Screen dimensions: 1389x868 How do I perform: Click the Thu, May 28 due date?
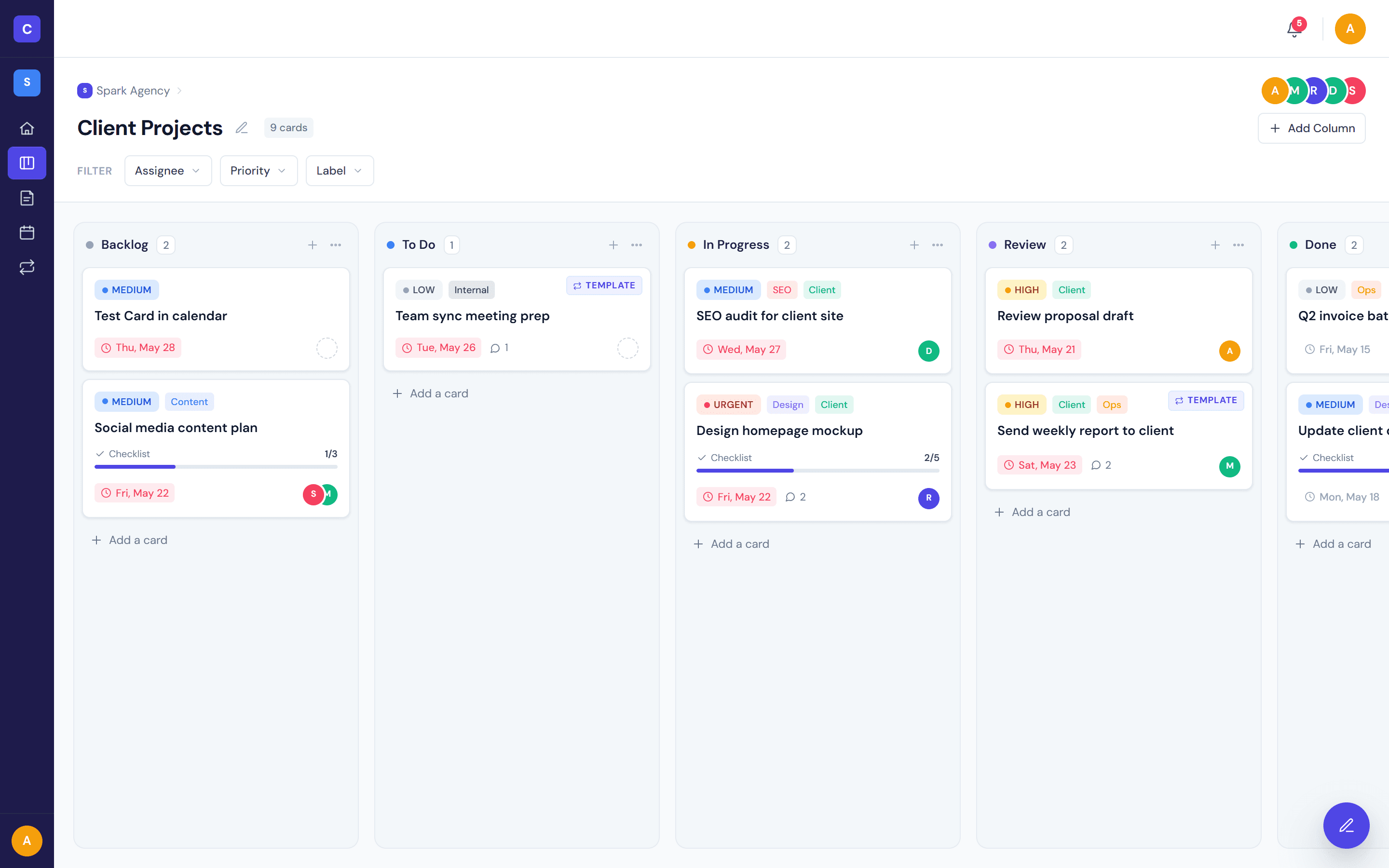pos(138,348)
